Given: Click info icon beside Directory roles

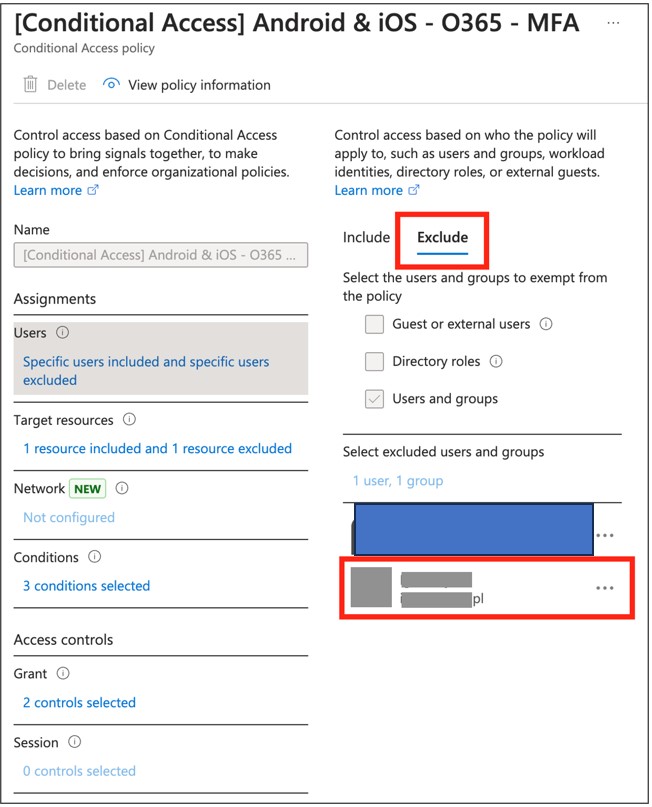Looking at the screenshot, I should [x=496, y=361].
